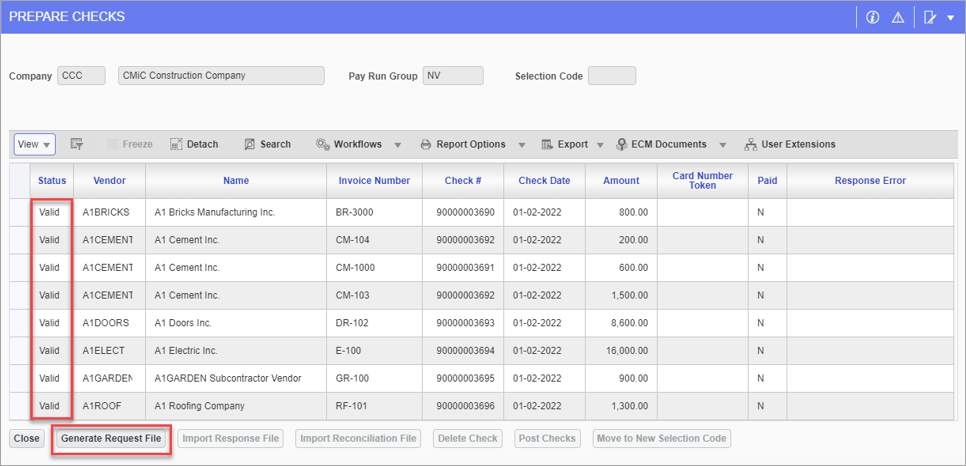The image size is (966, 466).
Task: Click check number 90000003695
Action: point(465,378)
